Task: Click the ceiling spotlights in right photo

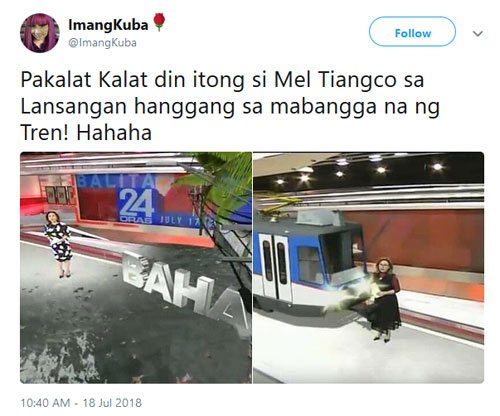Action: (358, 170)
